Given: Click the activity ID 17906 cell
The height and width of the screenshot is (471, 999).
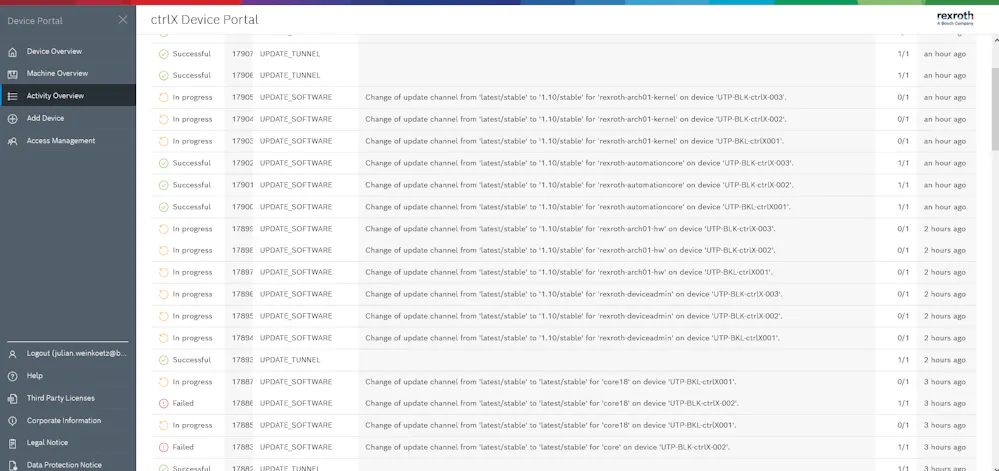Looking at the screenshot, I should click(242, 75).
